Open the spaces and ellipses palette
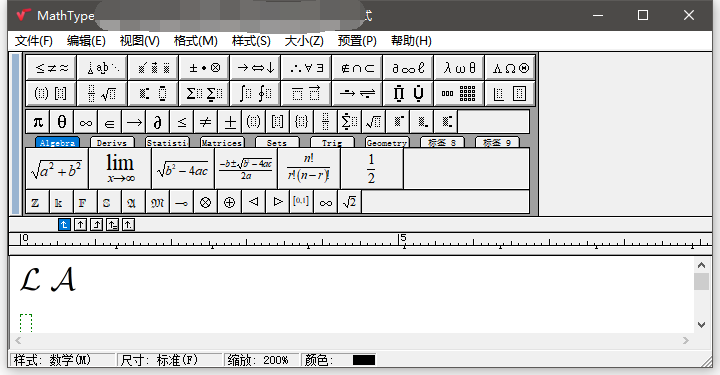The image size is (720, 375). pos(102,68)
